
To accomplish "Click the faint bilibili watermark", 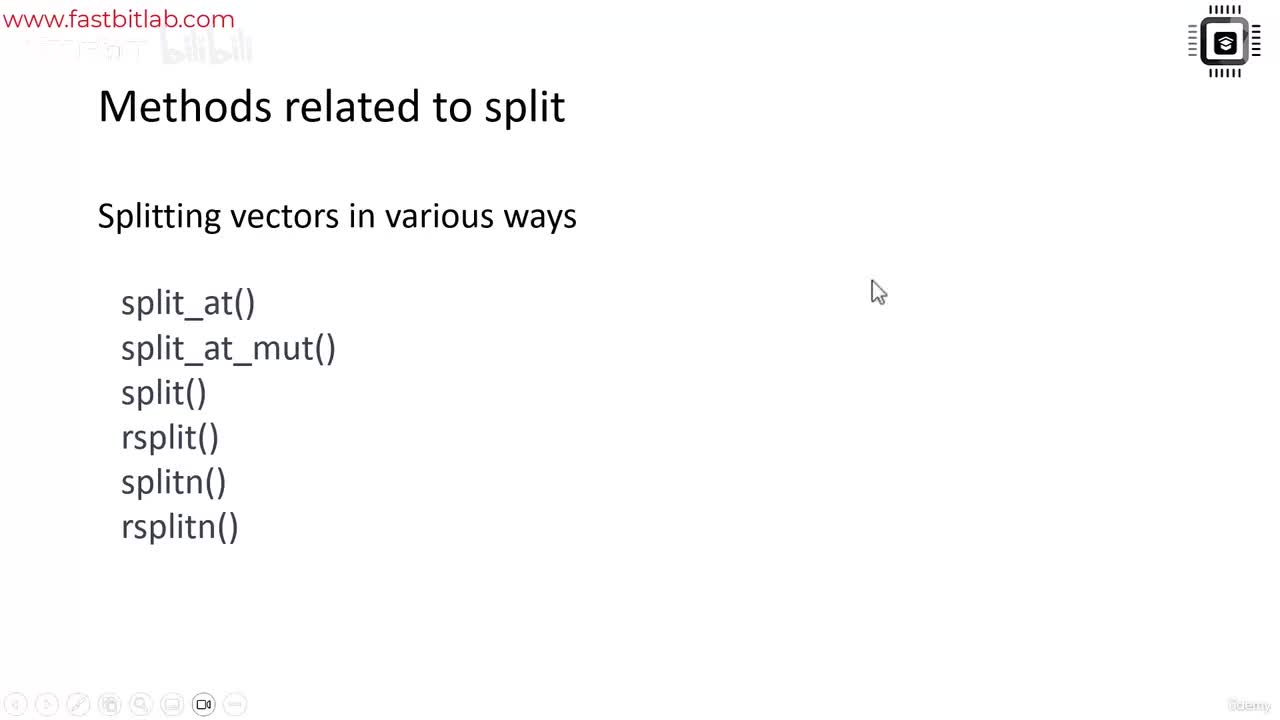I will [x=206, y=49].
